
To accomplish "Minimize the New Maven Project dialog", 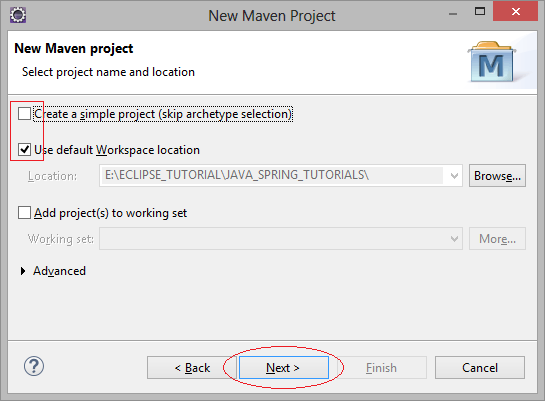I will coord(453,14).
